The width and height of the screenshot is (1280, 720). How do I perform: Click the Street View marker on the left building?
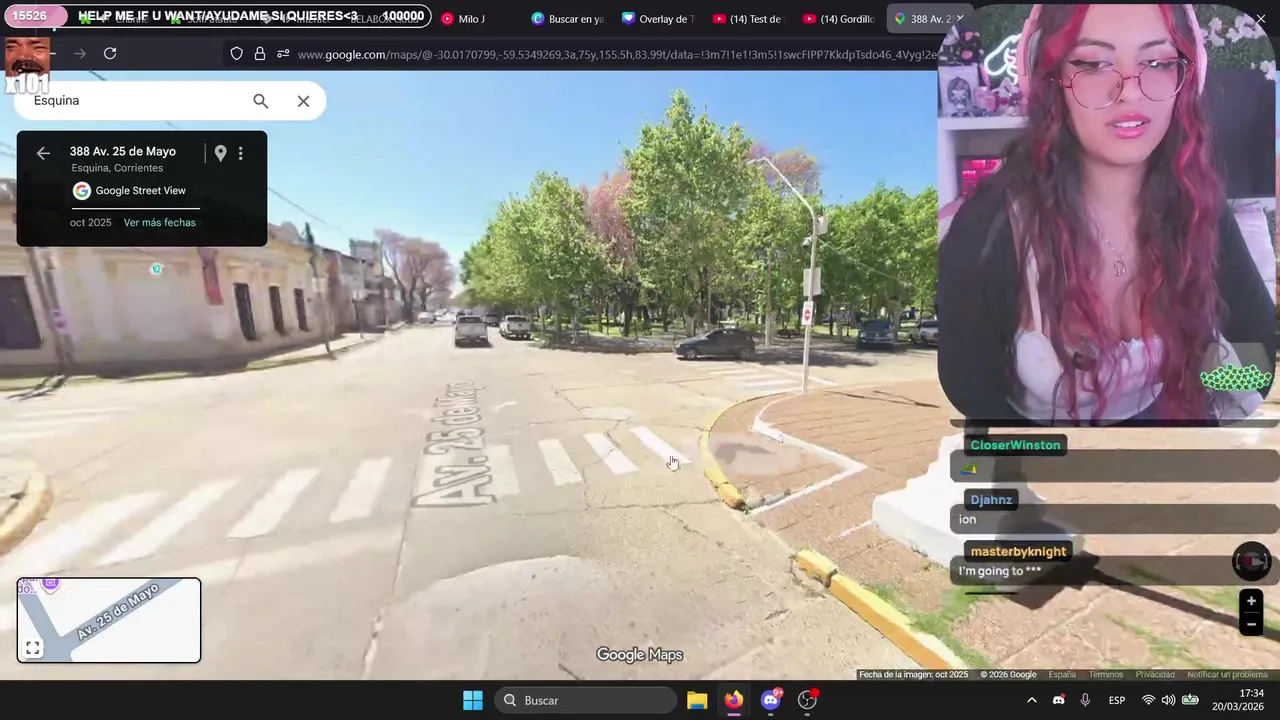tap(156, 269)
